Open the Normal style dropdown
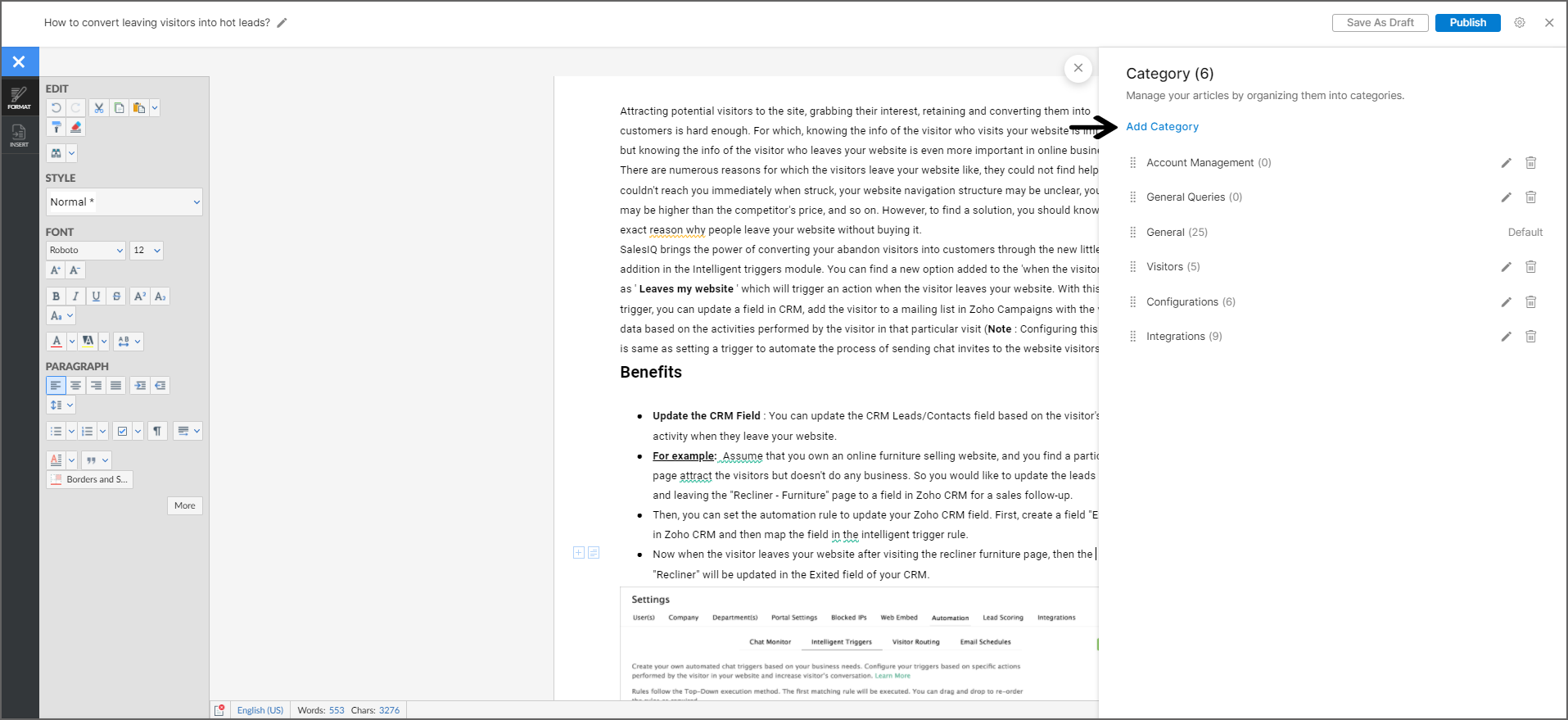Screen dimensions: 1568x720 coord(124,202)
